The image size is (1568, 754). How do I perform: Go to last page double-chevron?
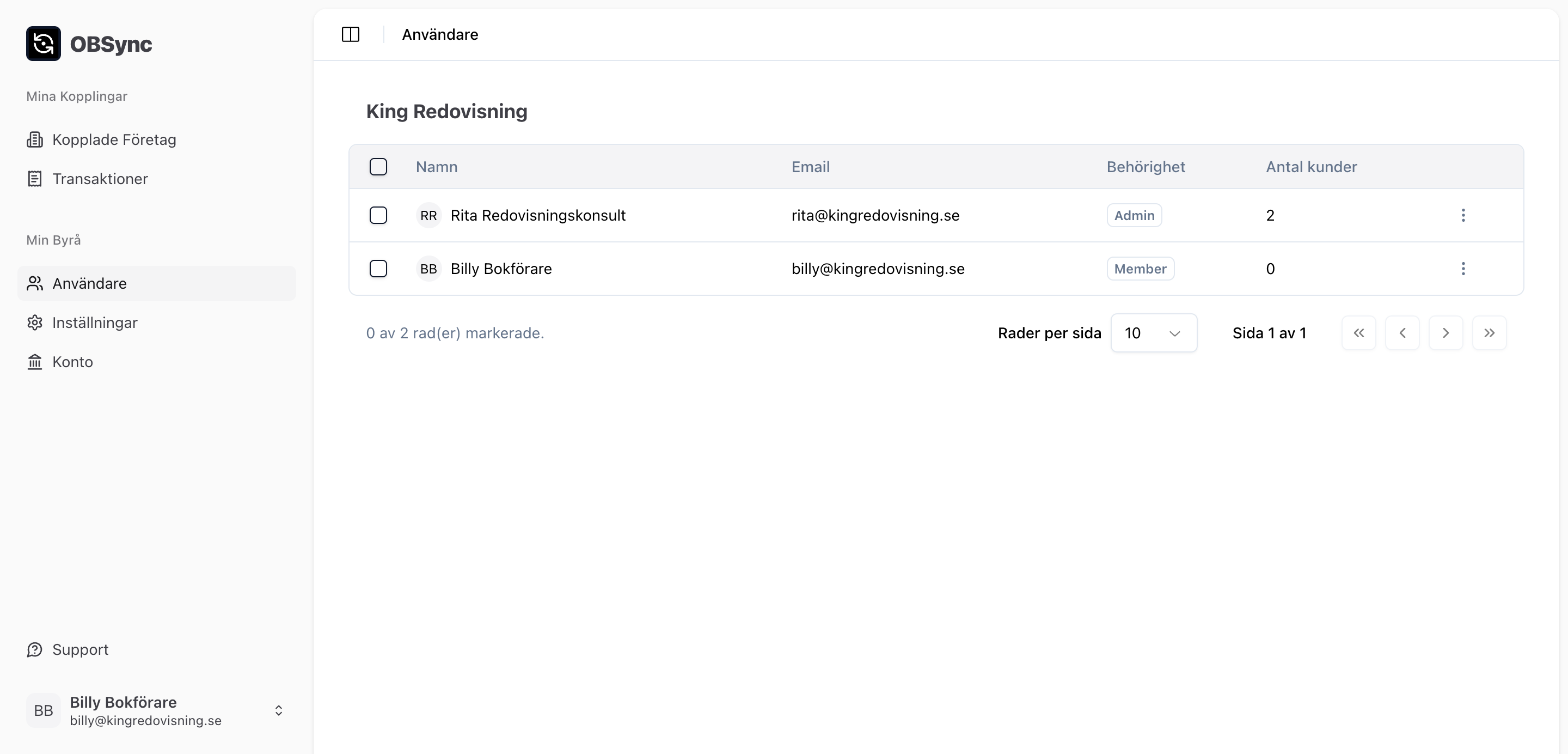pos(1489,333)
